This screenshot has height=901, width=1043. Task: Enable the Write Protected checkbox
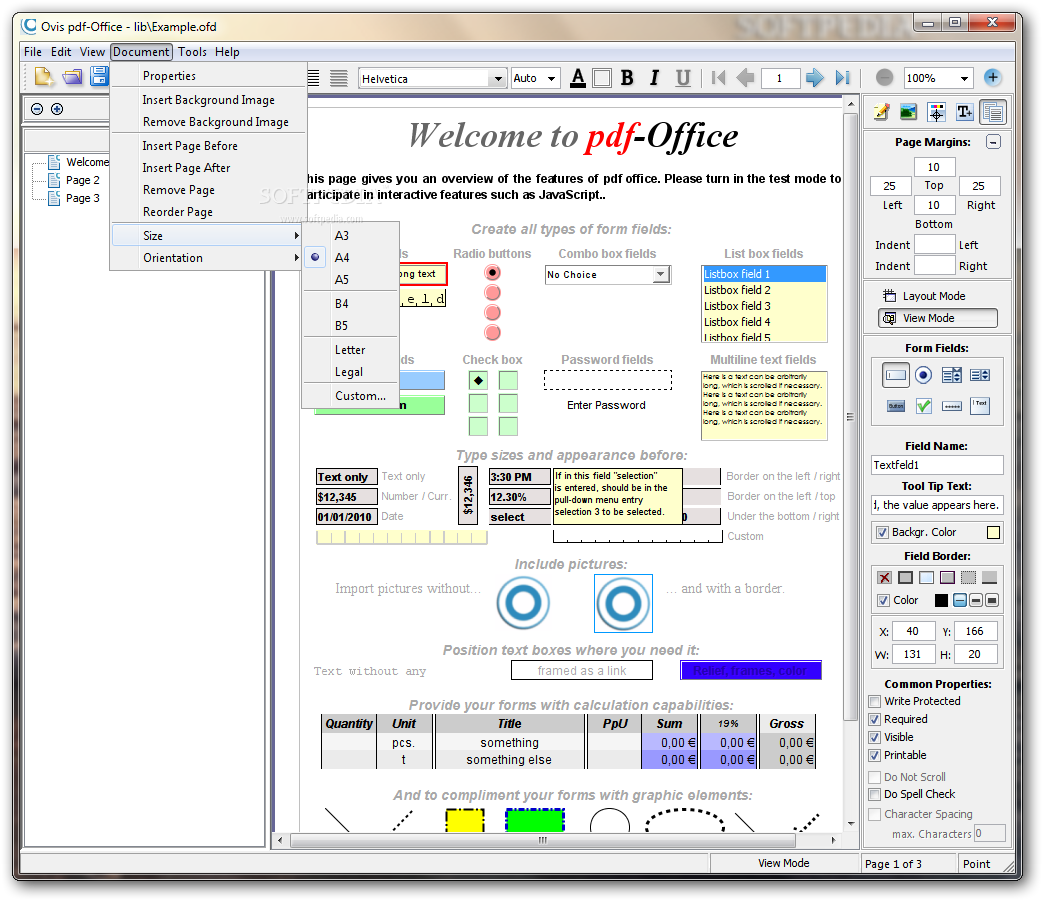pyautogui.click(x=875, y=701)
